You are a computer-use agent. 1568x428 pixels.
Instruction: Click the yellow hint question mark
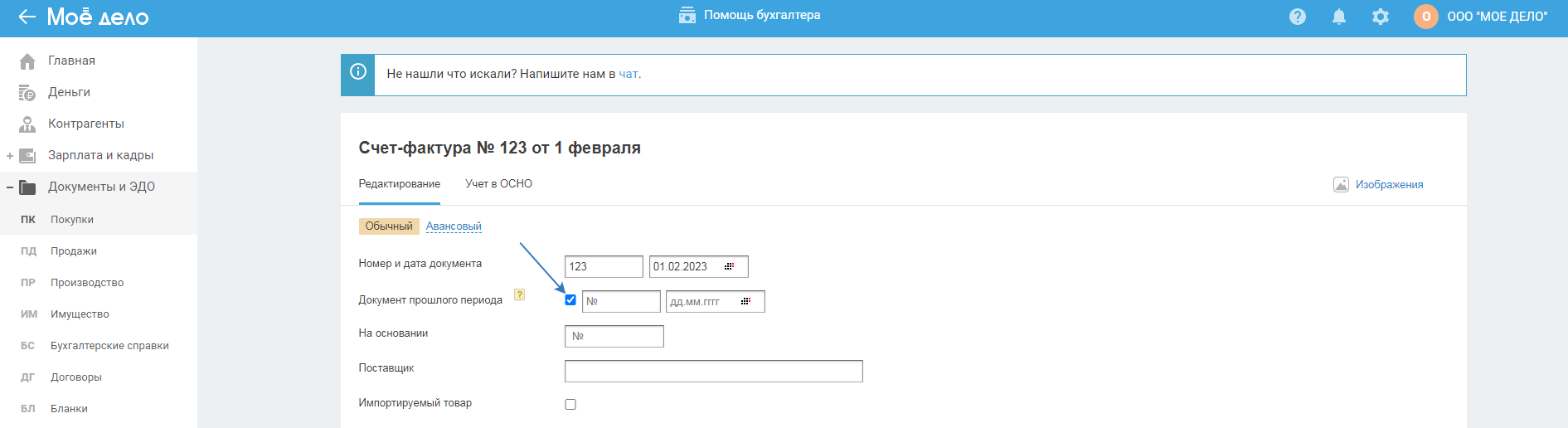tap(520, 294)
